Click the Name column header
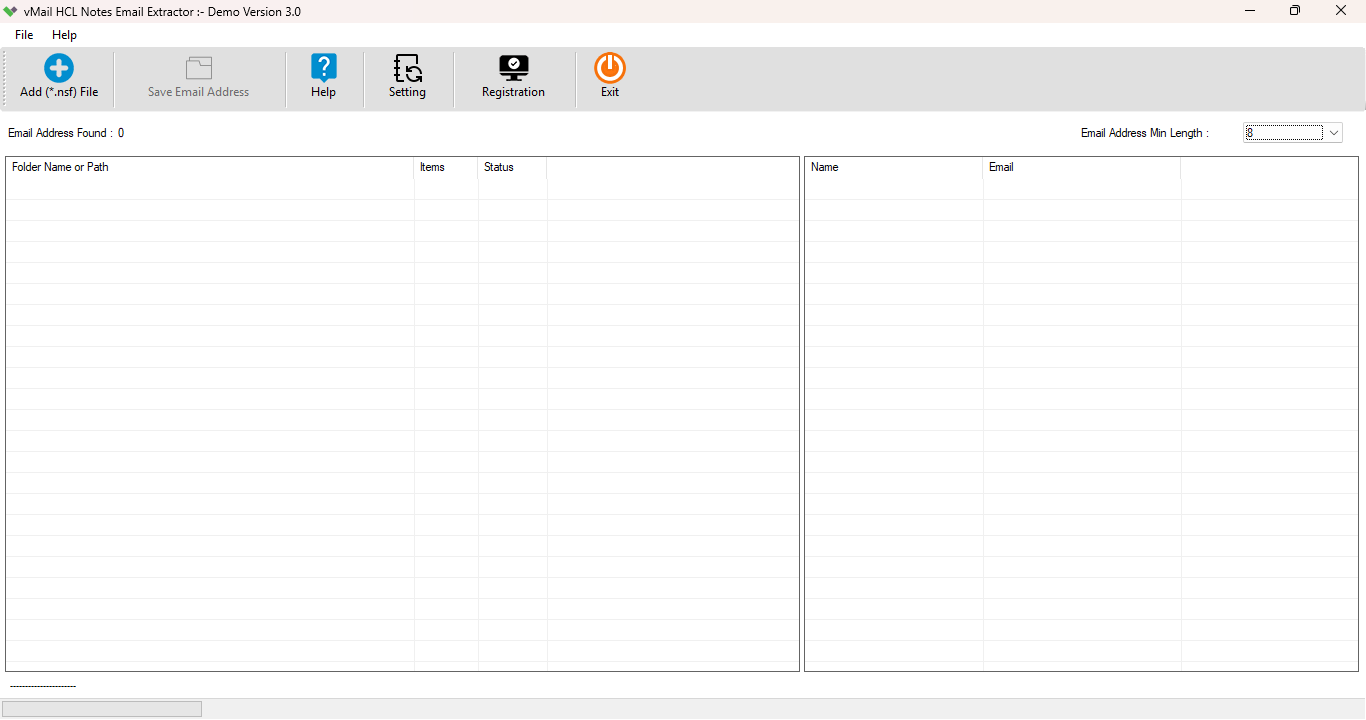Viewport: 1366px width, 720px height. pyautogui.click(x=894, y=167)
